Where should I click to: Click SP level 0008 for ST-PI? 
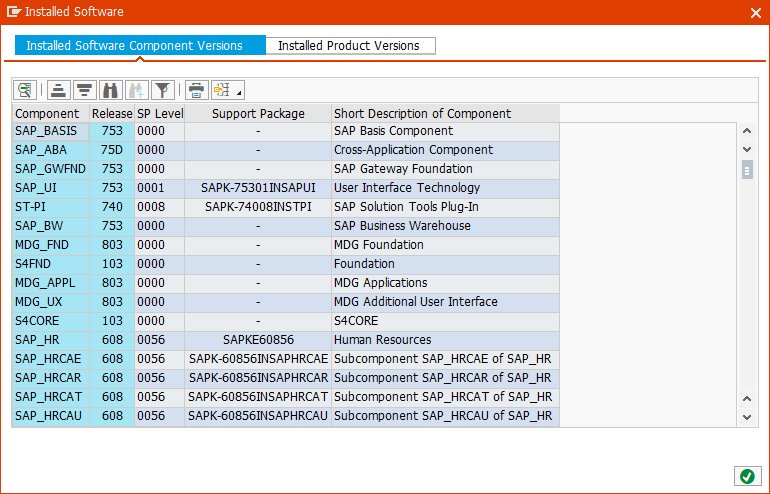[160, 207]
